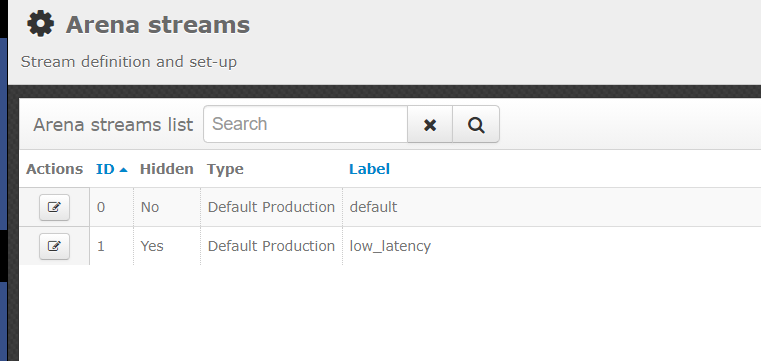Click the Hidden value 'No' for stream 0
Image resolution: width=761 pixels, height=361 pixels.
click(x=149, y=207)
